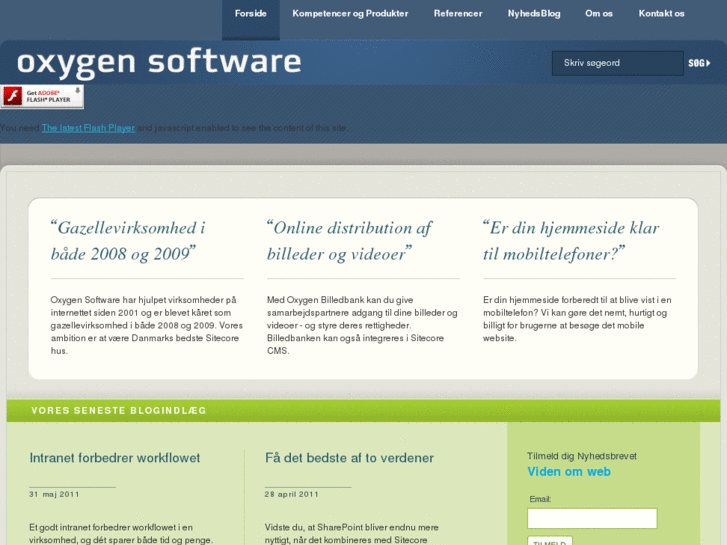Click paragraph starting Med Oxygen Billedbank
Image resolution: width=727 pixels, height=545 pixels.
pos(362,325)
